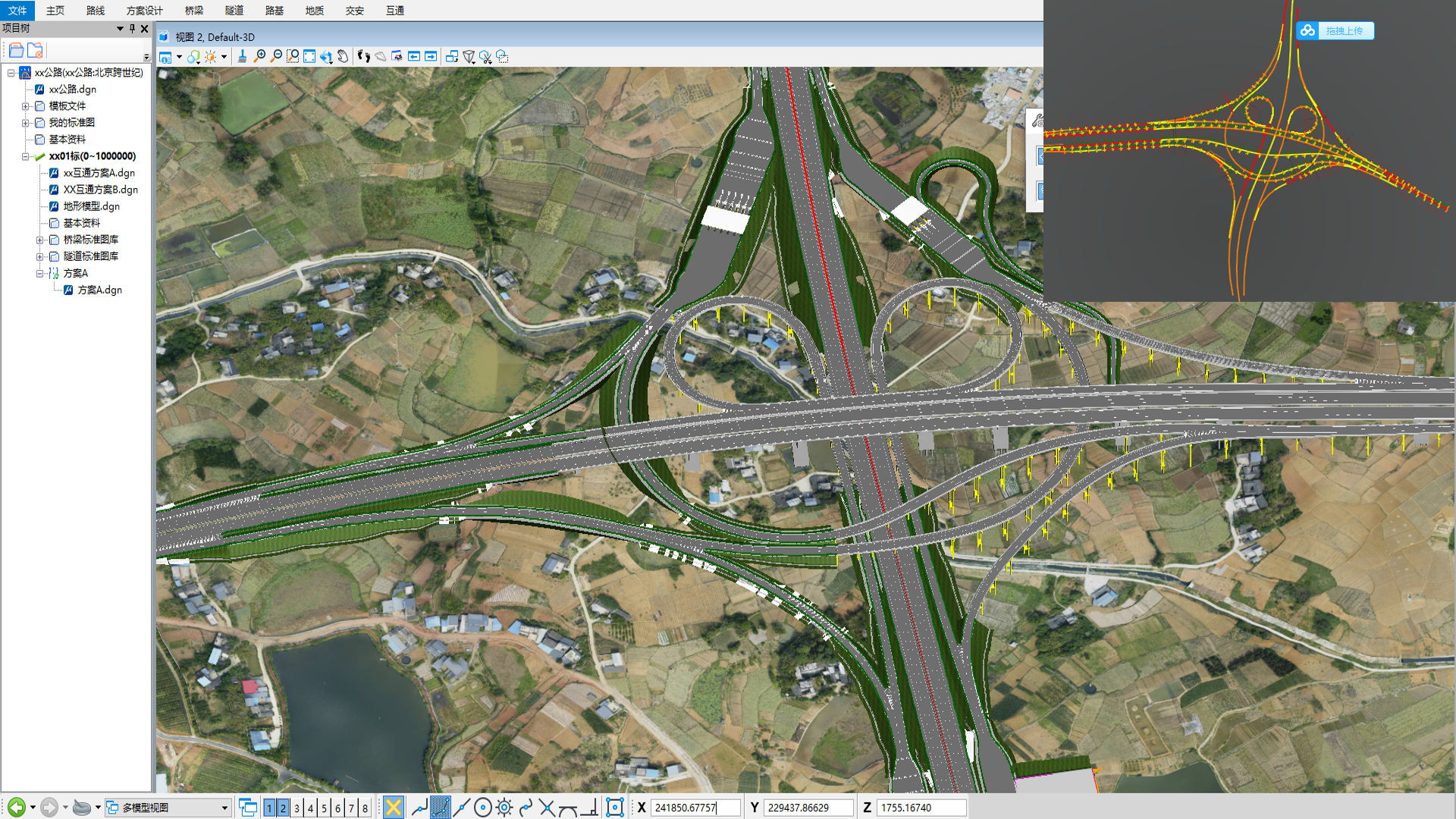Toggle view number 3 button

click(x=297, y=808)
